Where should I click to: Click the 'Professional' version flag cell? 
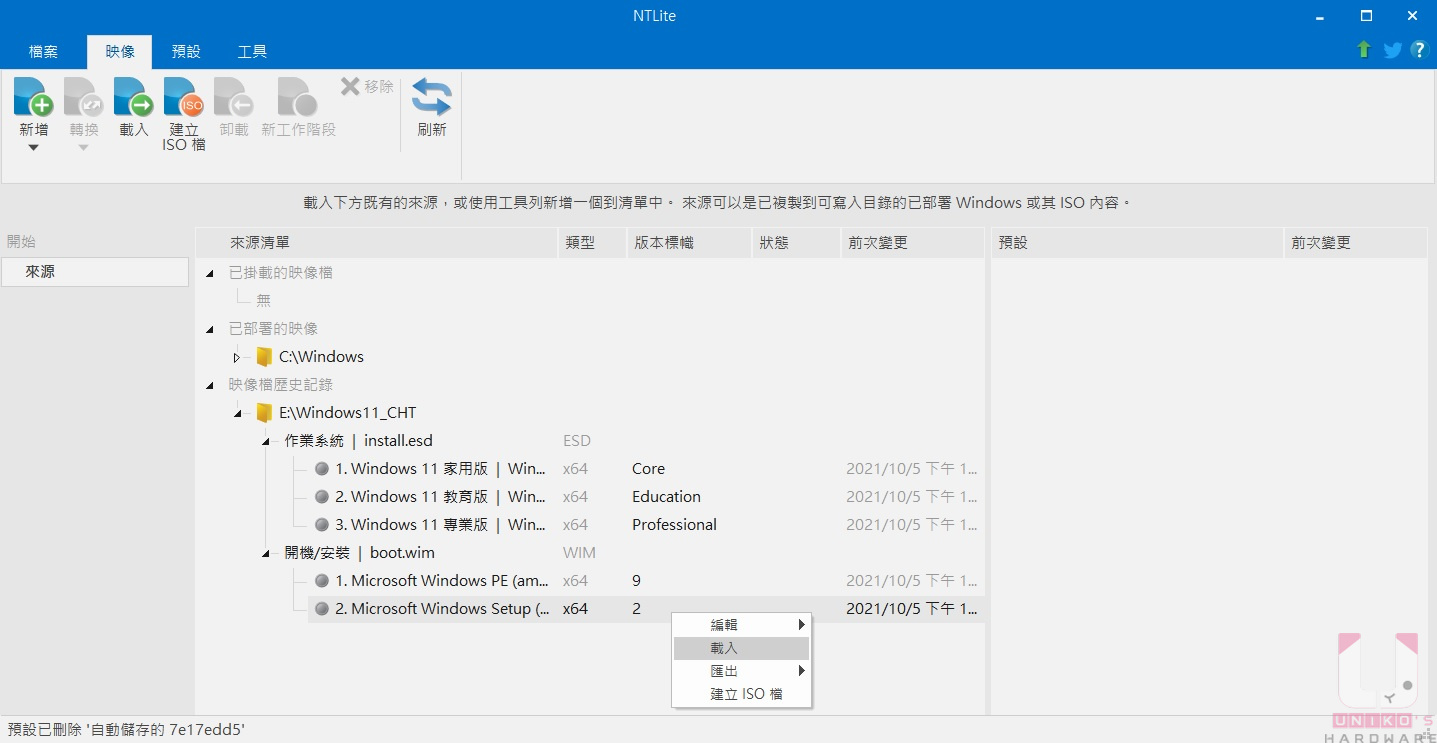pos(674,525)
